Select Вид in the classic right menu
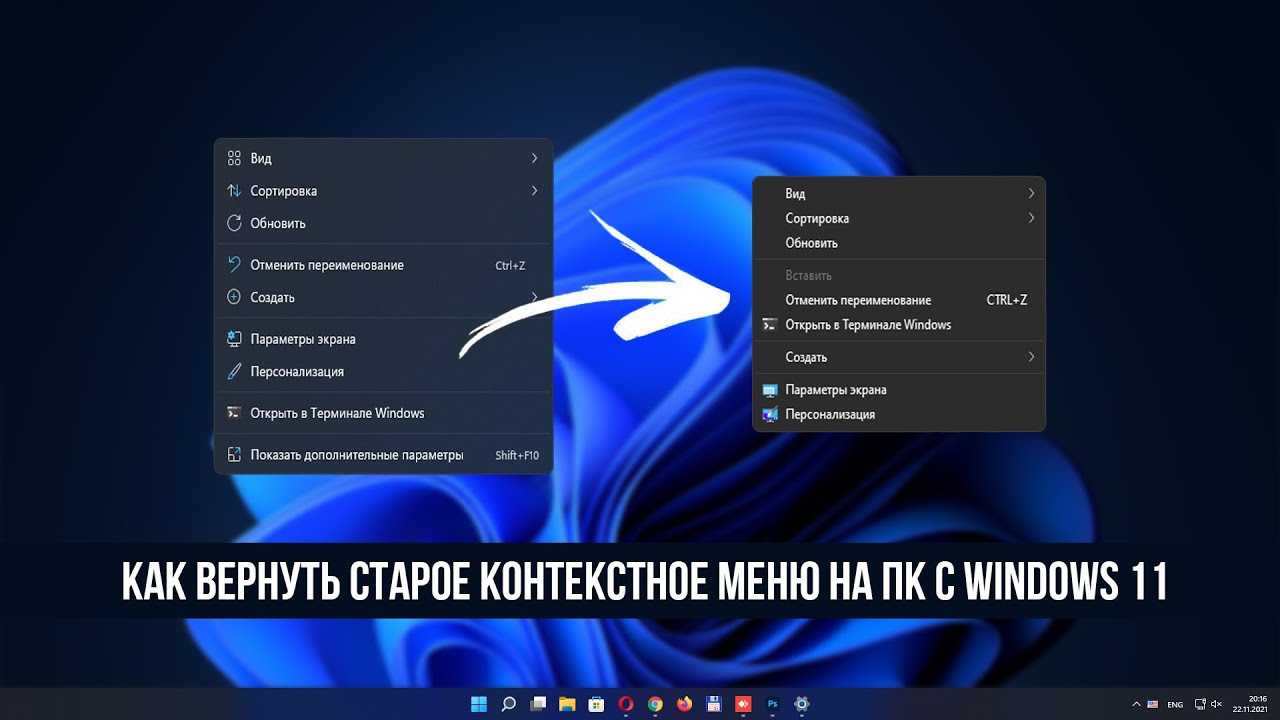 [898, 194]
